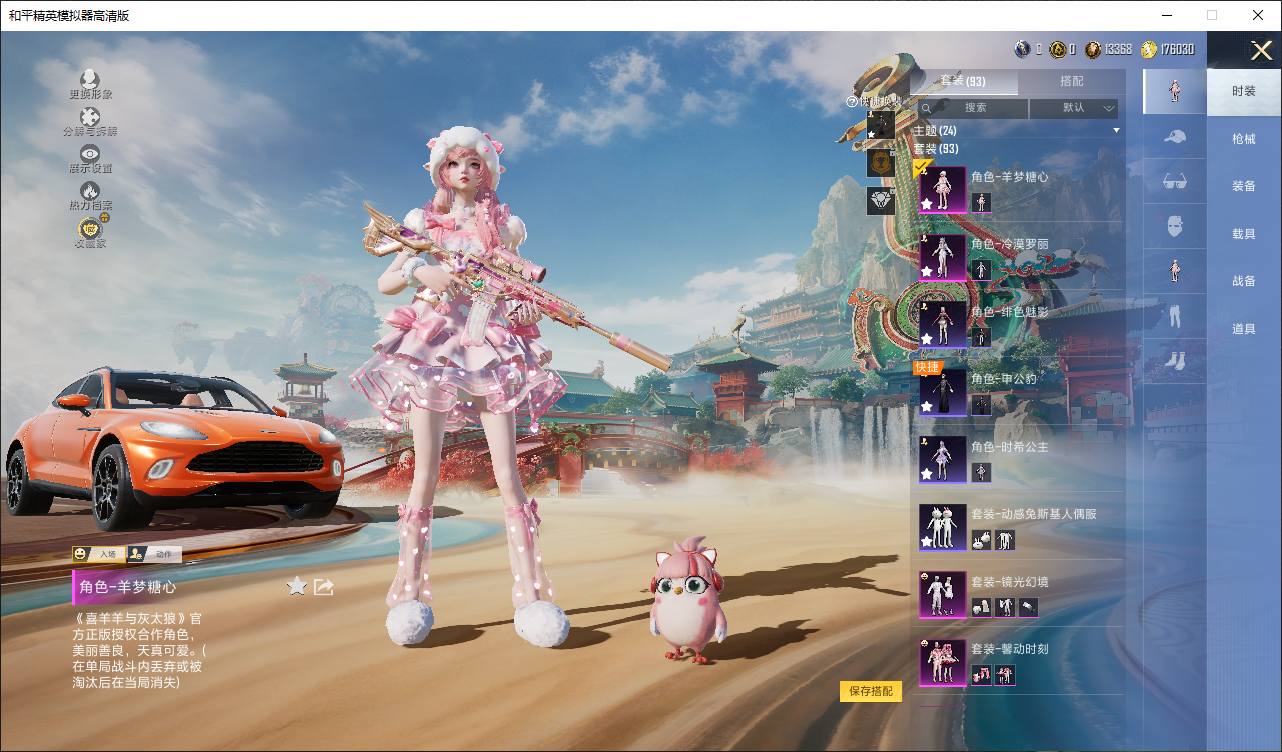Switch to the 装备 equipment tab
Viewport: 1282px width, 752px height.
click(x=1244, y=186)
